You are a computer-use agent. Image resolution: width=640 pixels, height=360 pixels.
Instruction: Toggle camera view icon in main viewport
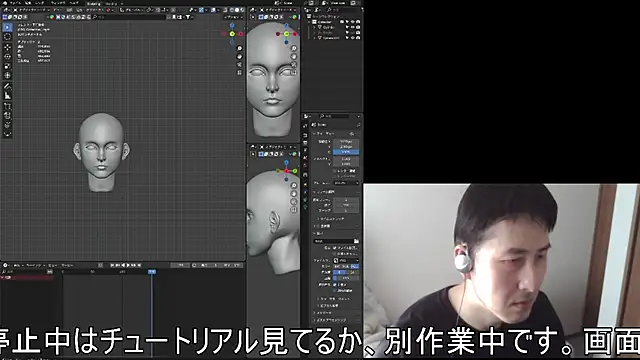point(240,65)
